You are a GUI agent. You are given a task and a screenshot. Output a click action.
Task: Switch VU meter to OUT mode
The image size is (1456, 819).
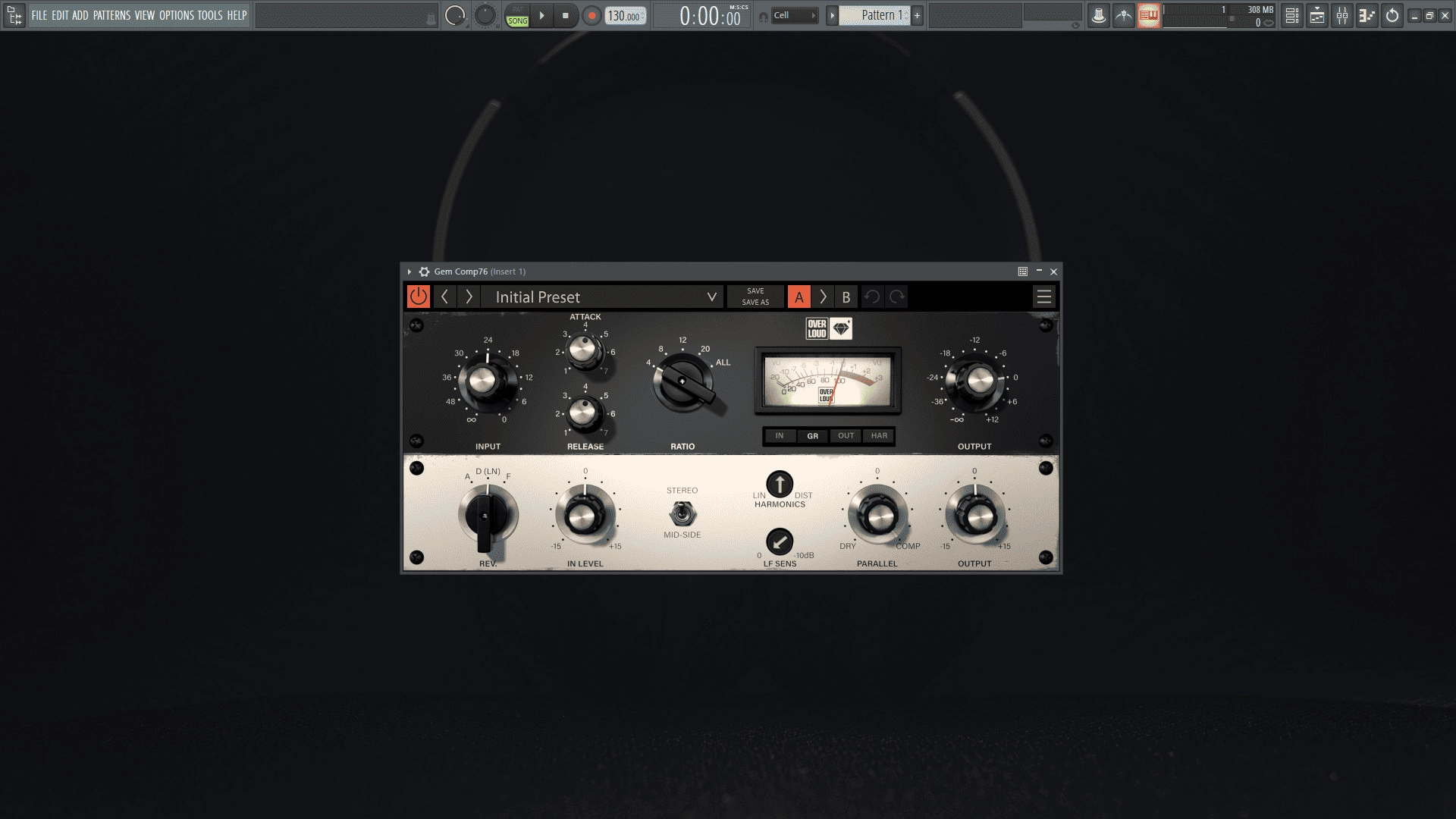click(846, 436)
